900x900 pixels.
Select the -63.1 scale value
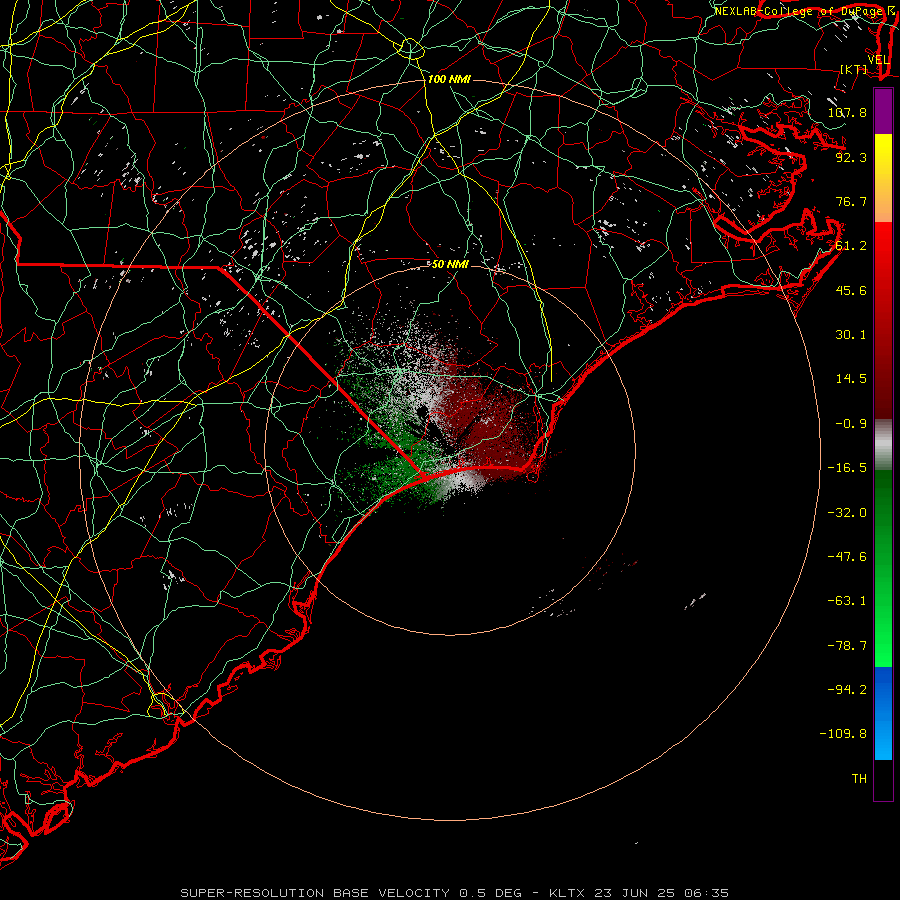tap(847, 601)
